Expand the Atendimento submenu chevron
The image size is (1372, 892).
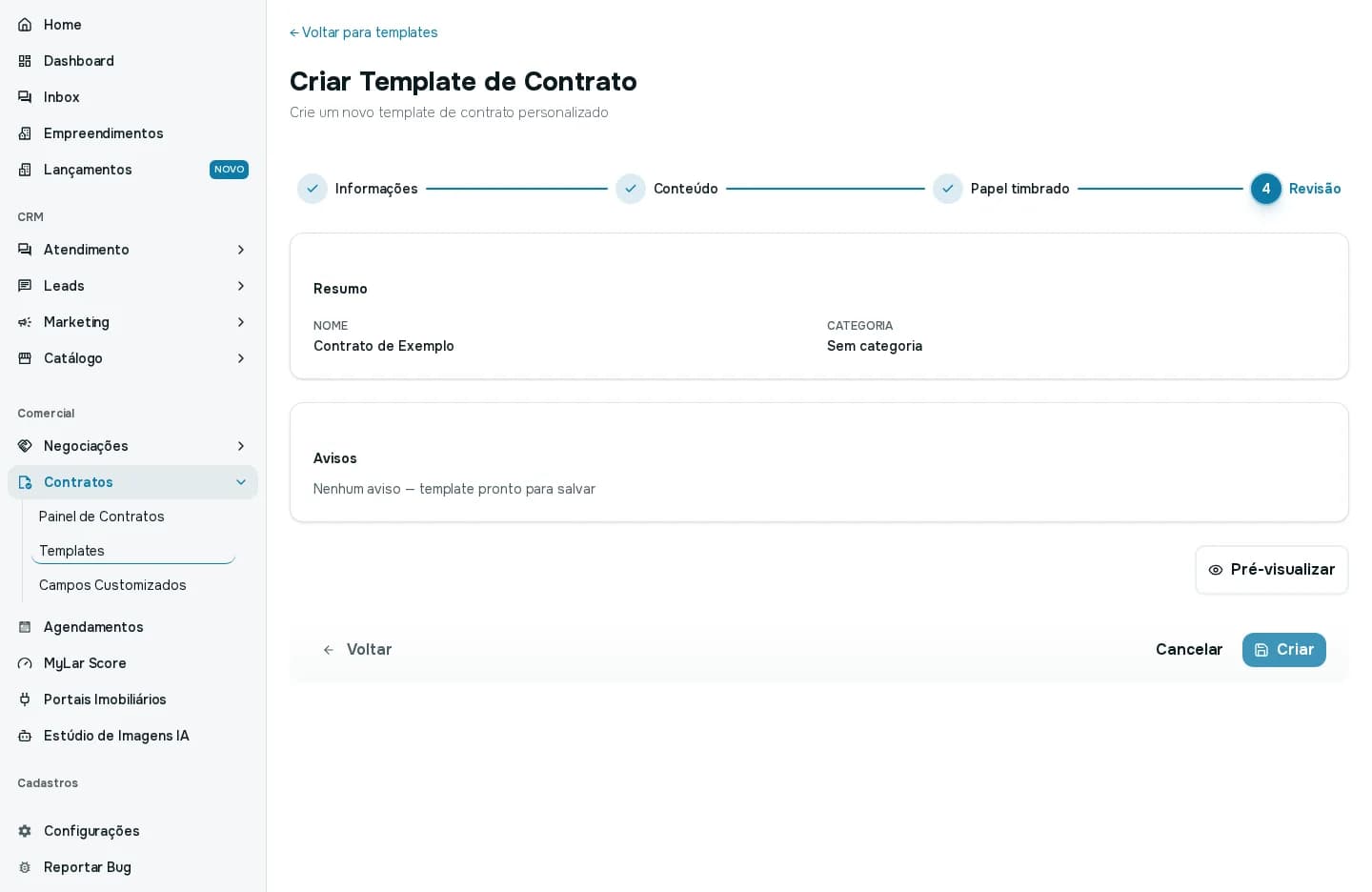tap(241, 250)
